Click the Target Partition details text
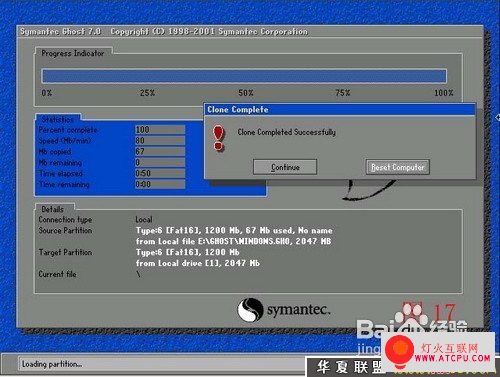The height and width of the screenshot is (377, 500). pyautogui.click(x=198, y=258)
